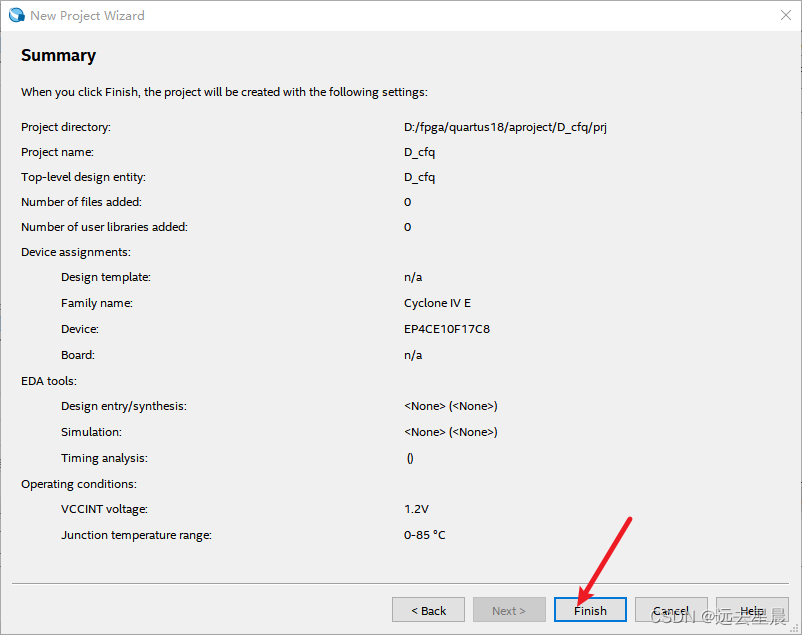Click the Quartus icon in the title bar
Screen dimensions: 802x635
16,15
